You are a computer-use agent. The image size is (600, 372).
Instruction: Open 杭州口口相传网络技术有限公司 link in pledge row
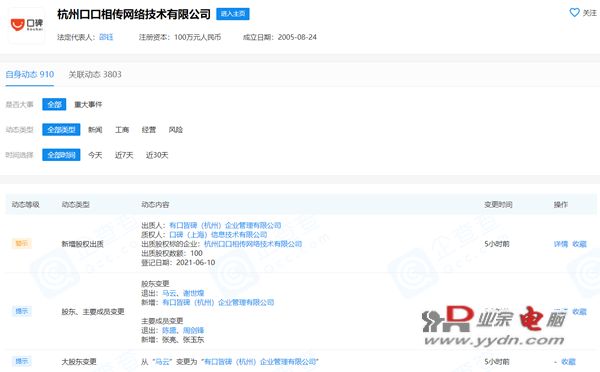(253, 244)
